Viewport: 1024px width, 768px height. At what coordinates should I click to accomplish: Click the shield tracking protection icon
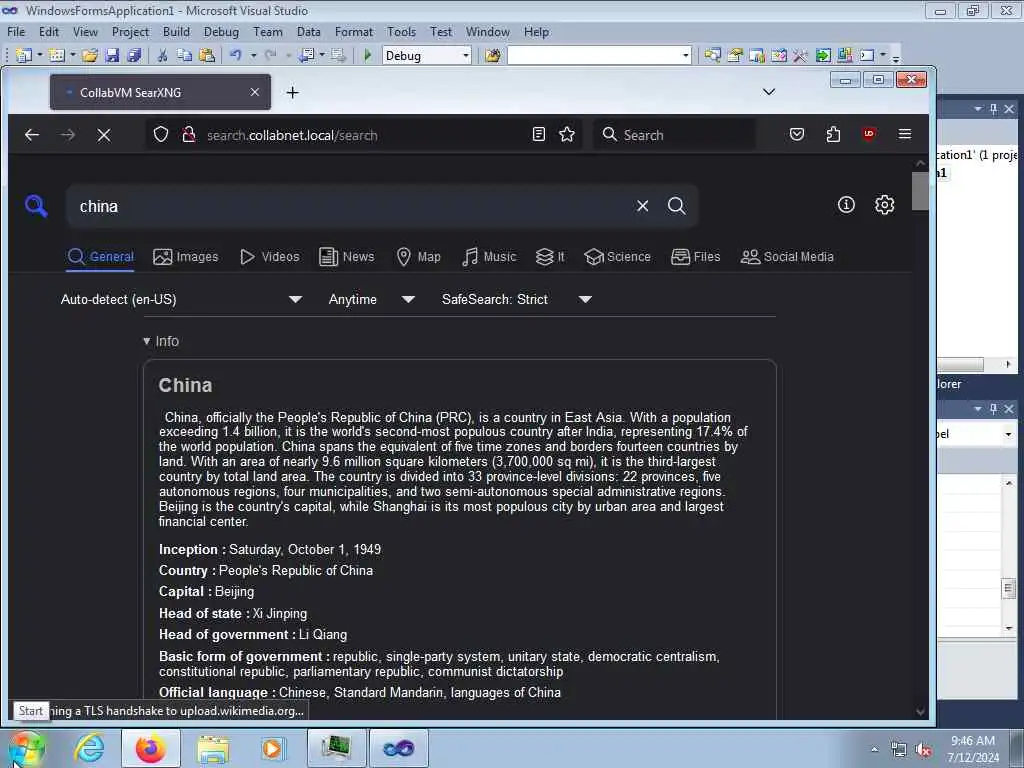[161, 135]
